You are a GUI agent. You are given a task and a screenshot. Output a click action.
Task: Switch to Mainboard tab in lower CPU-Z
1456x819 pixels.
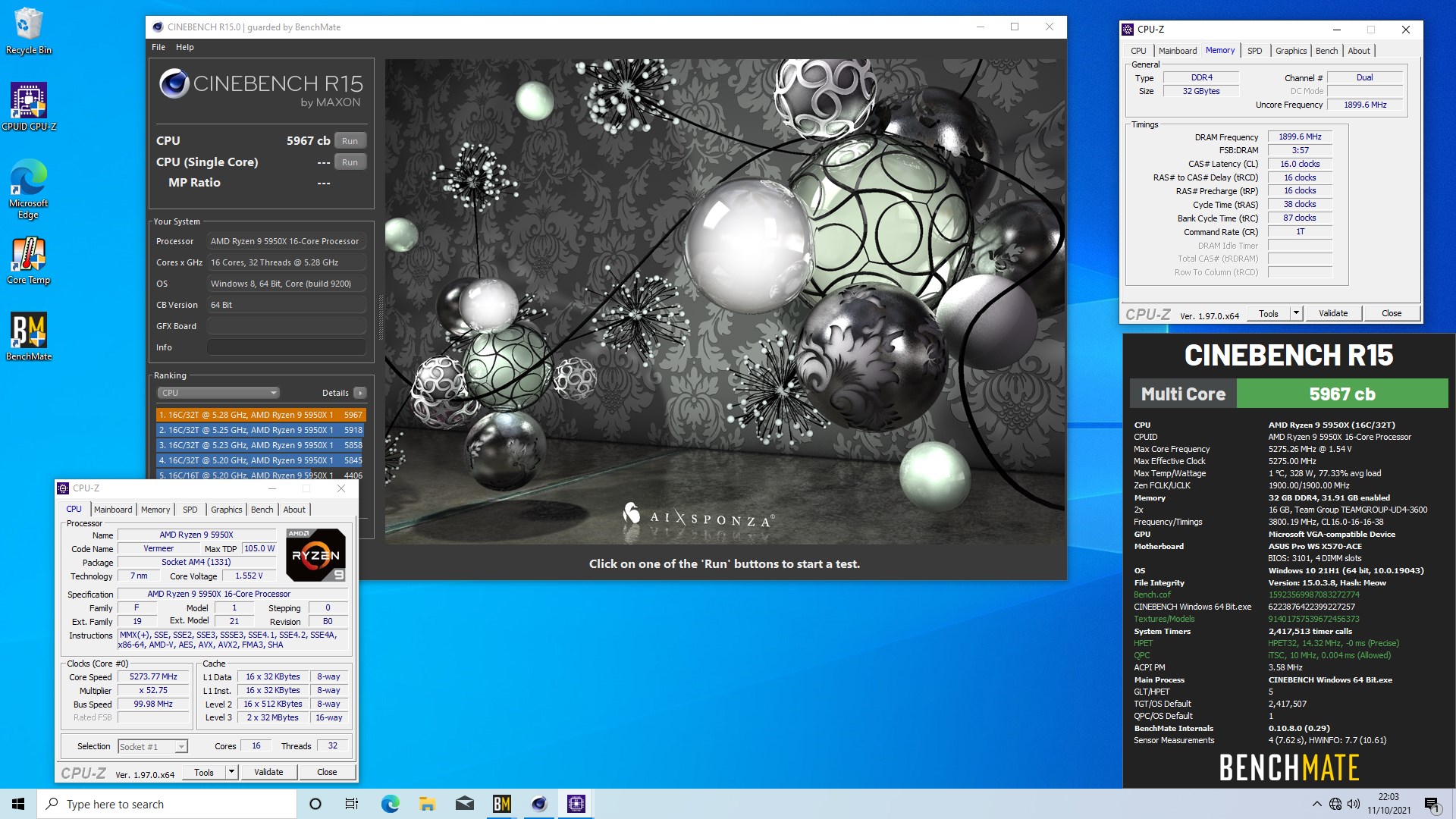coord(113,510)
